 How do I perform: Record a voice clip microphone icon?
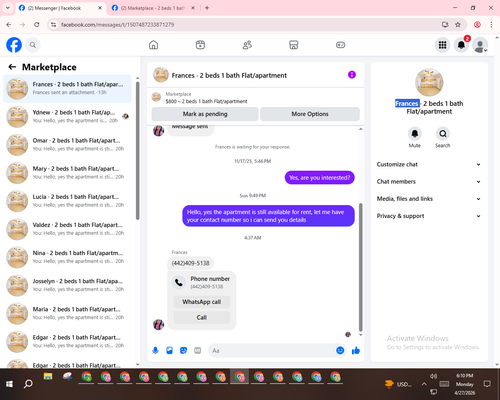155,350
